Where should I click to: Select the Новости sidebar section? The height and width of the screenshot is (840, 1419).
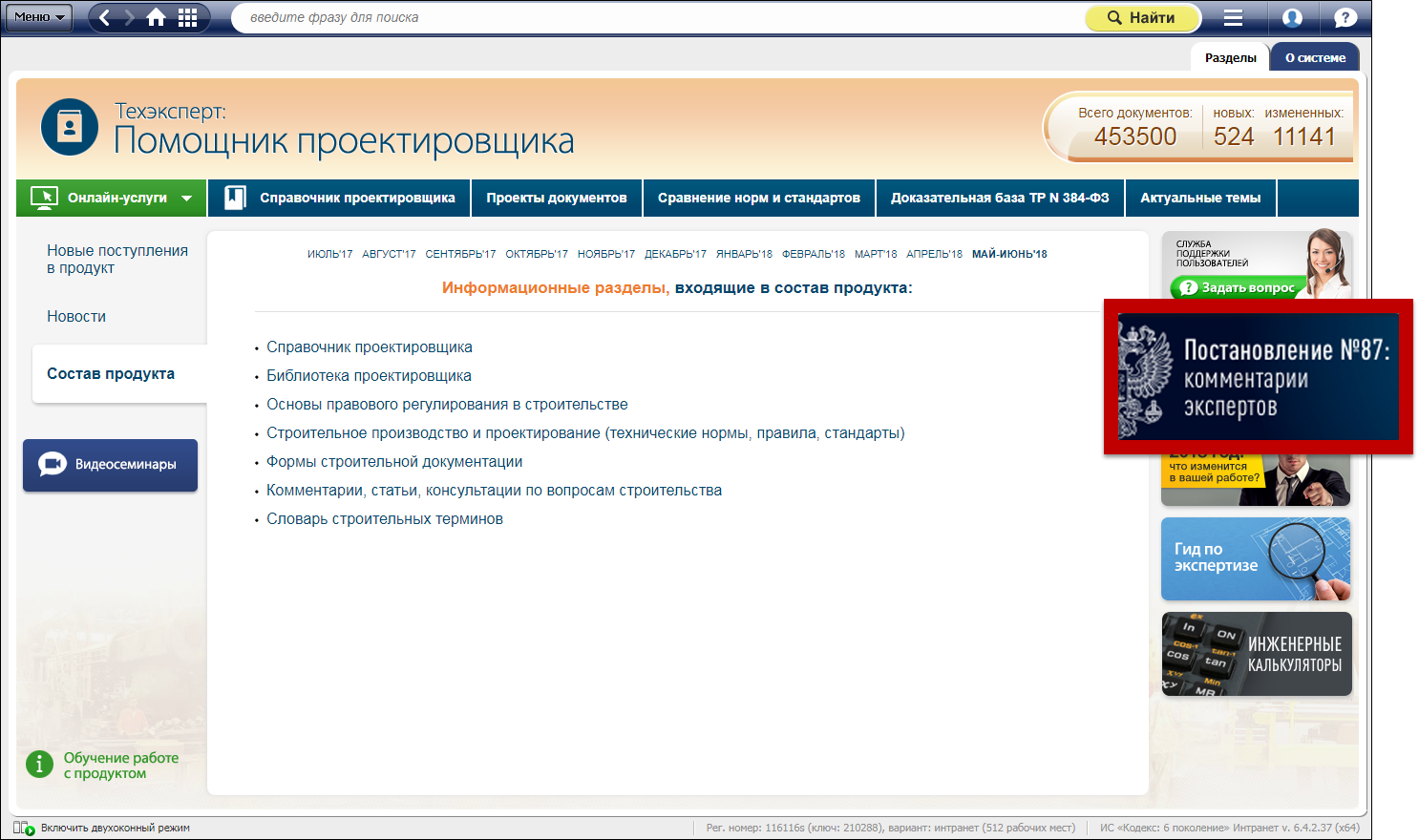point(76,316)
